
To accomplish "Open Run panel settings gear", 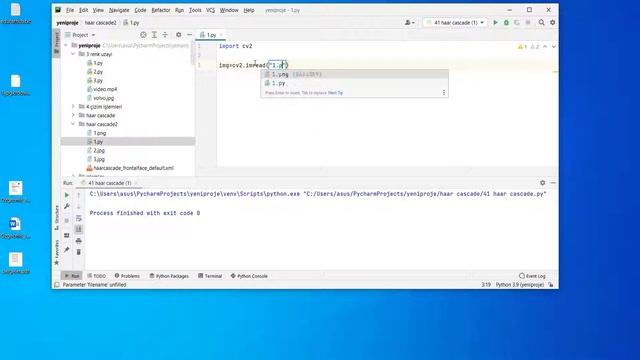I will pyautogui.click(x=542, y=183).
